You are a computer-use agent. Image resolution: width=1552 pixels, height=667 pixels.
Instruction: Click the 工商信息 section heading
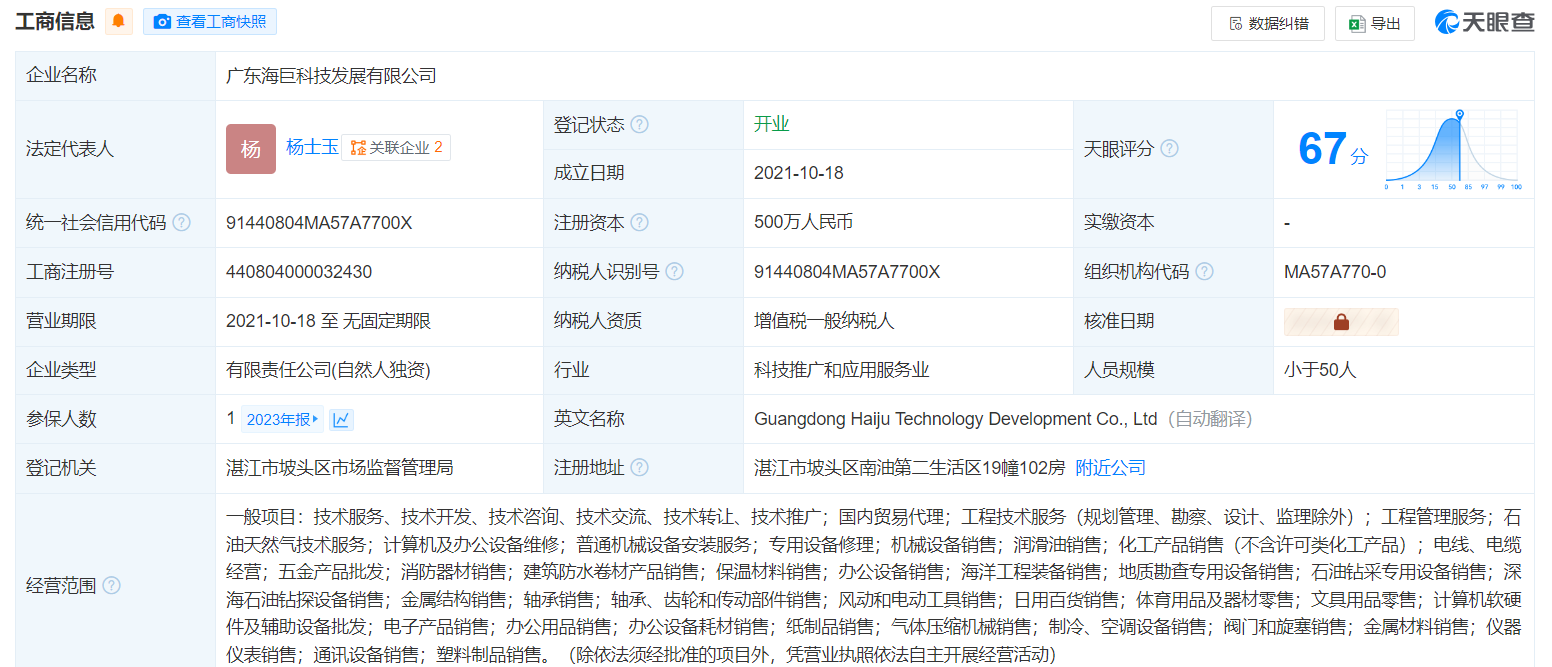(x=55, y=21)
